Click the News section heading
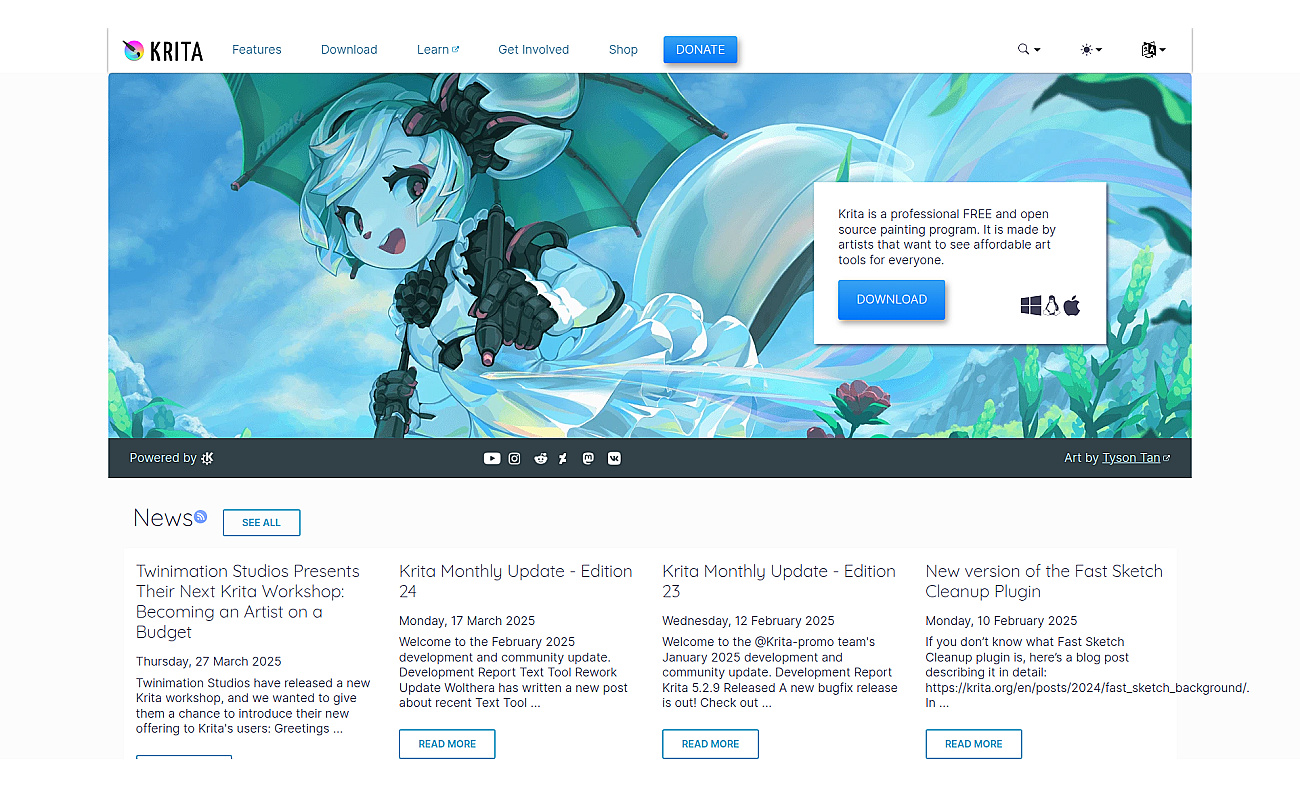1300x788 pixels. click(x=163, y=518)
